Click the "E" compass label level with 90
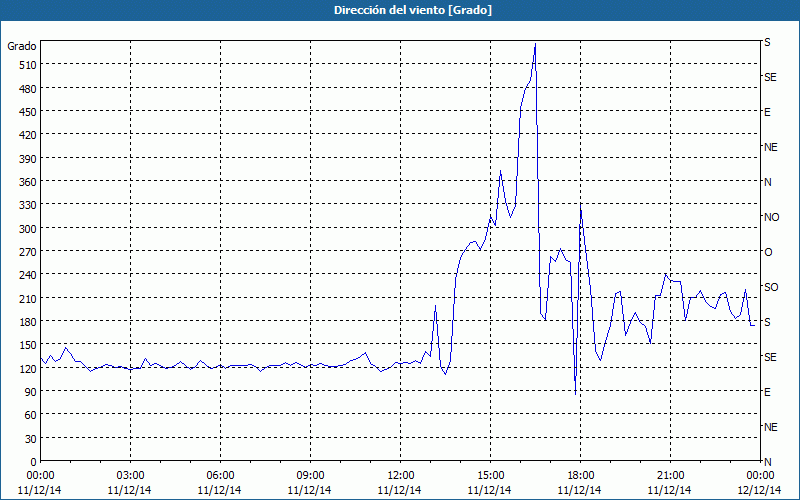Image resolution: width=800 pixels, height=500 pixels. point(767,392)
